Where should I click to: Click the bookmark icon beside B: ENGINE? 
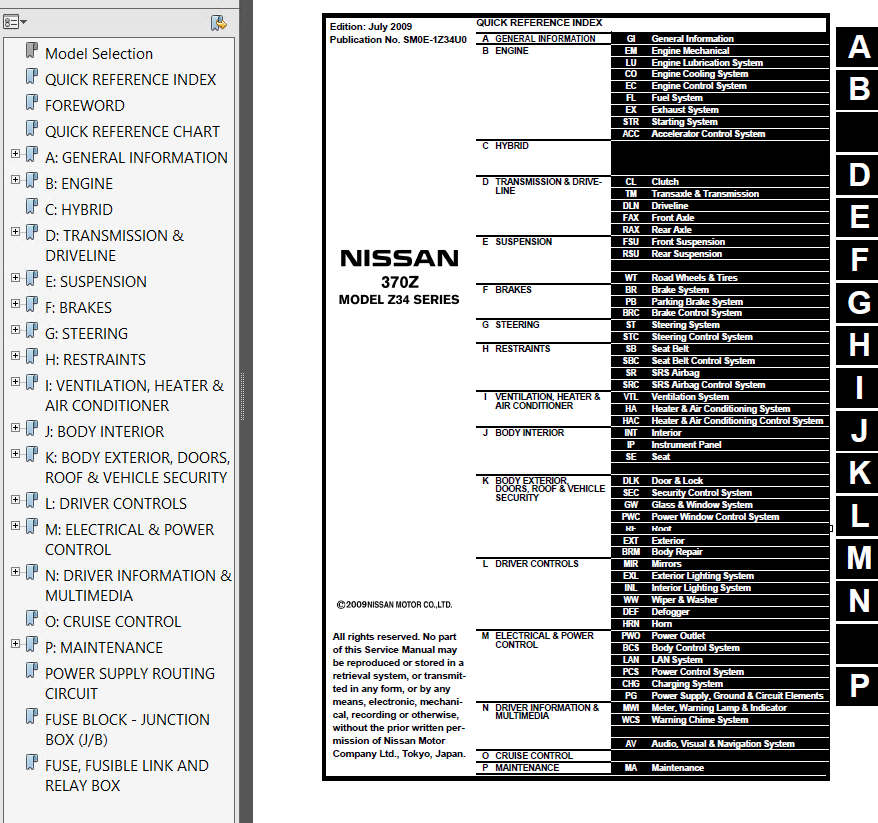[x=32, y=180]
